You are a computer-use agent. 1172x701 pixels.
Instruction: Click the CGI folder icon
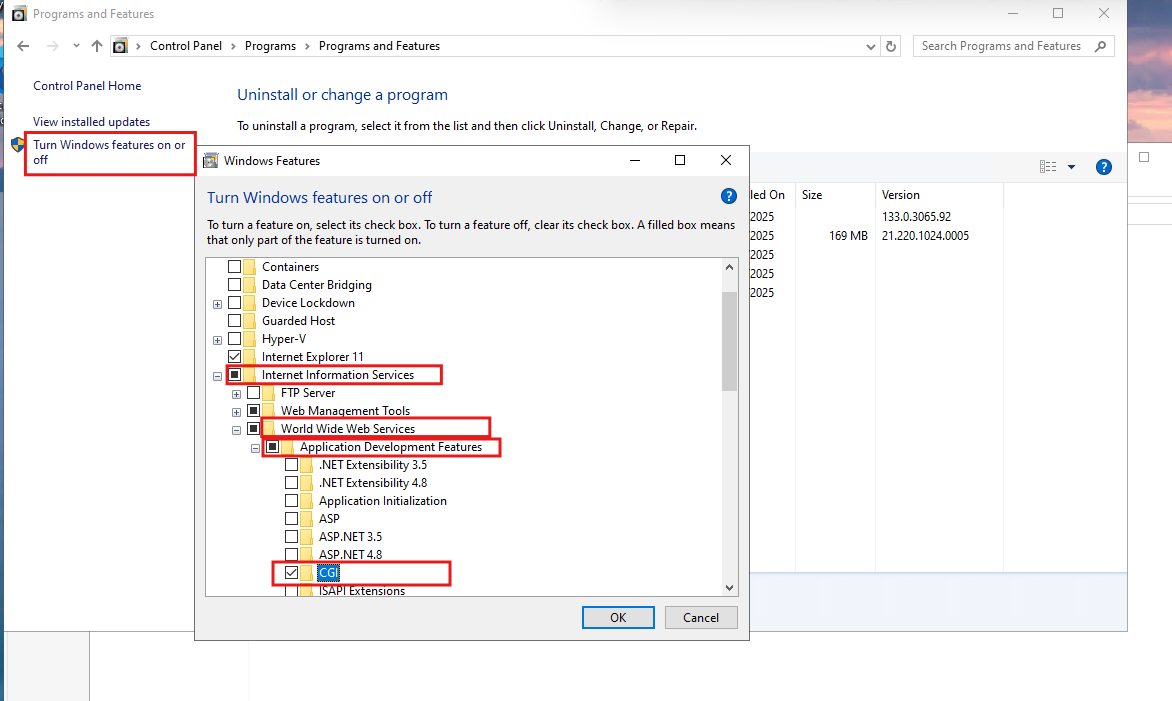pos(306,572)
